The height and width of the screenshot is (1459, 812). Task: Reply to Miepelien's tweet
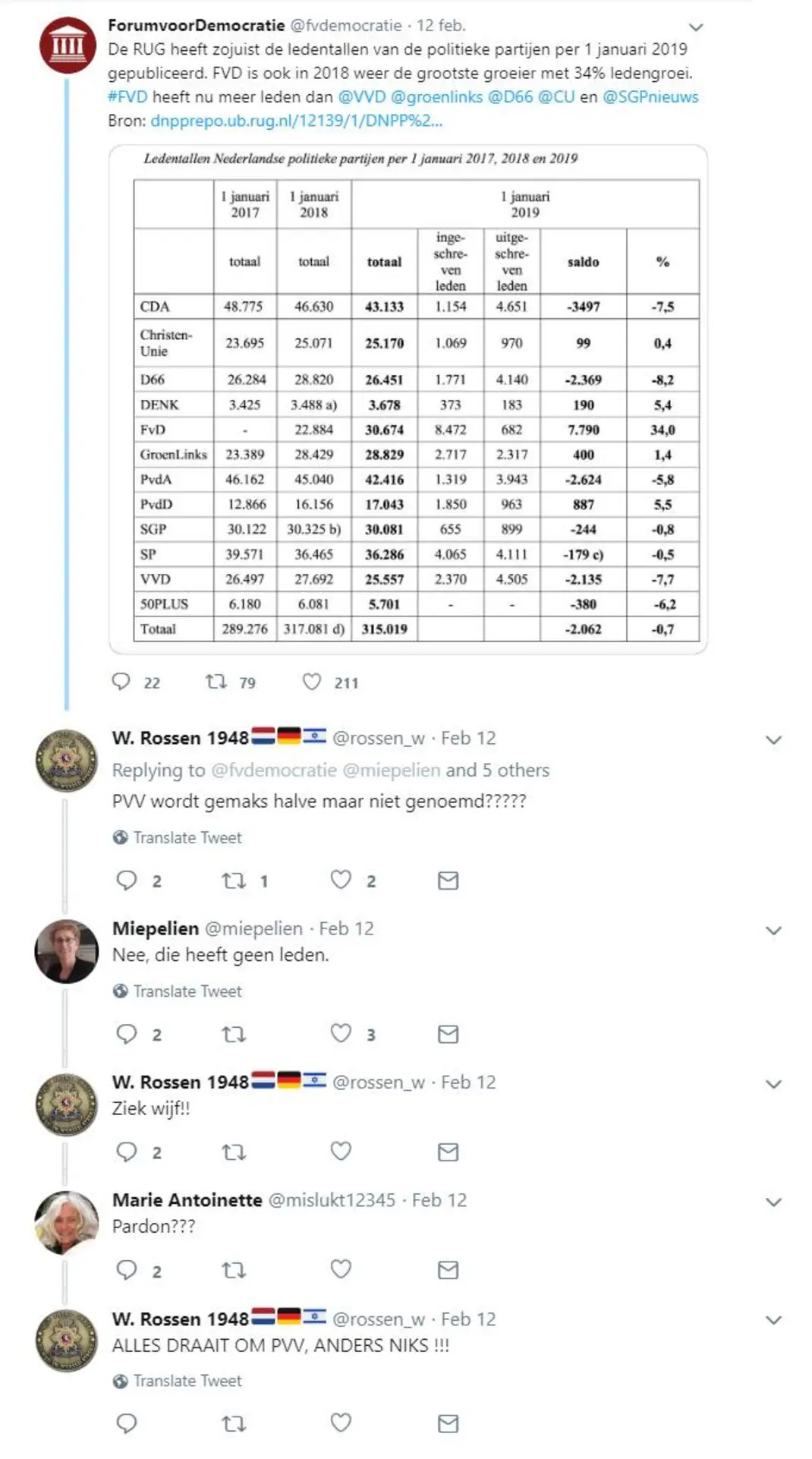(126, 1033)
